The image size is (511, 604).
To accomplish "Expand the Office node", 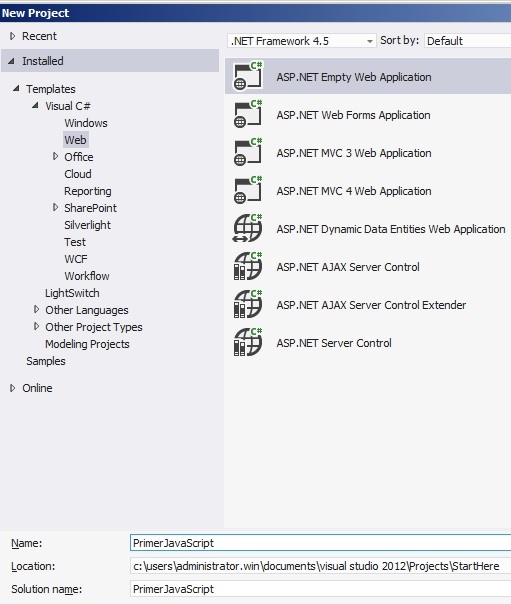I will 55,156.
